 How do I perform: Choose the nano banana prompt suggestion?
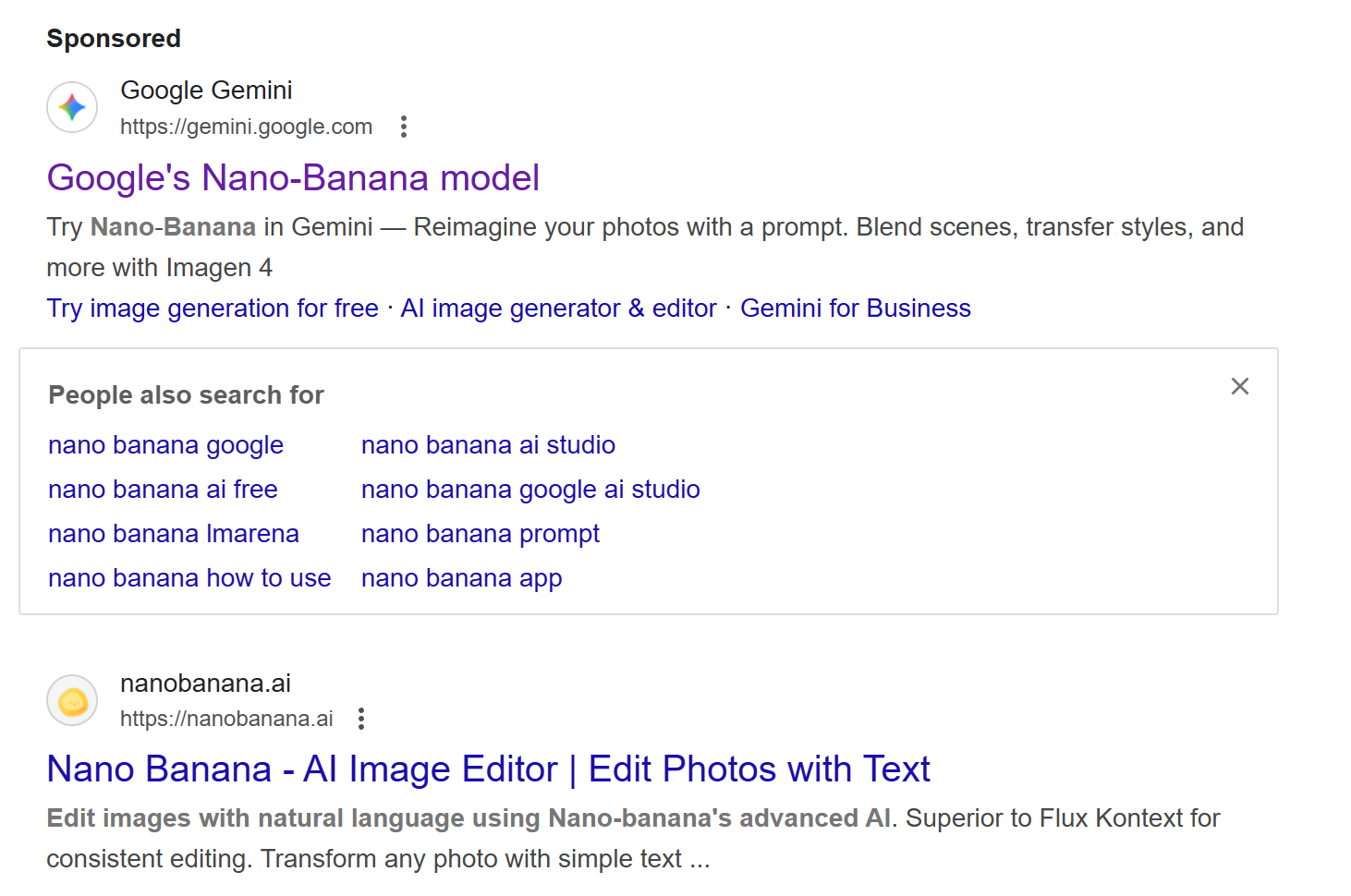(481, 534)
